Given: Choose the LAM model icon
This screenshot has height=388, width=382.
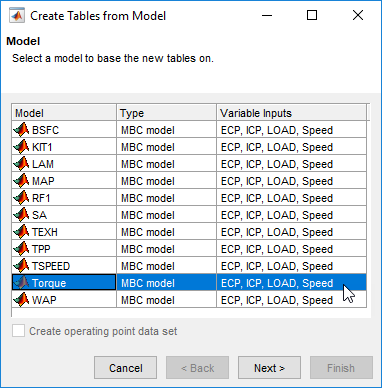Looking at the screenshot, I should click(x=21, y=164).
